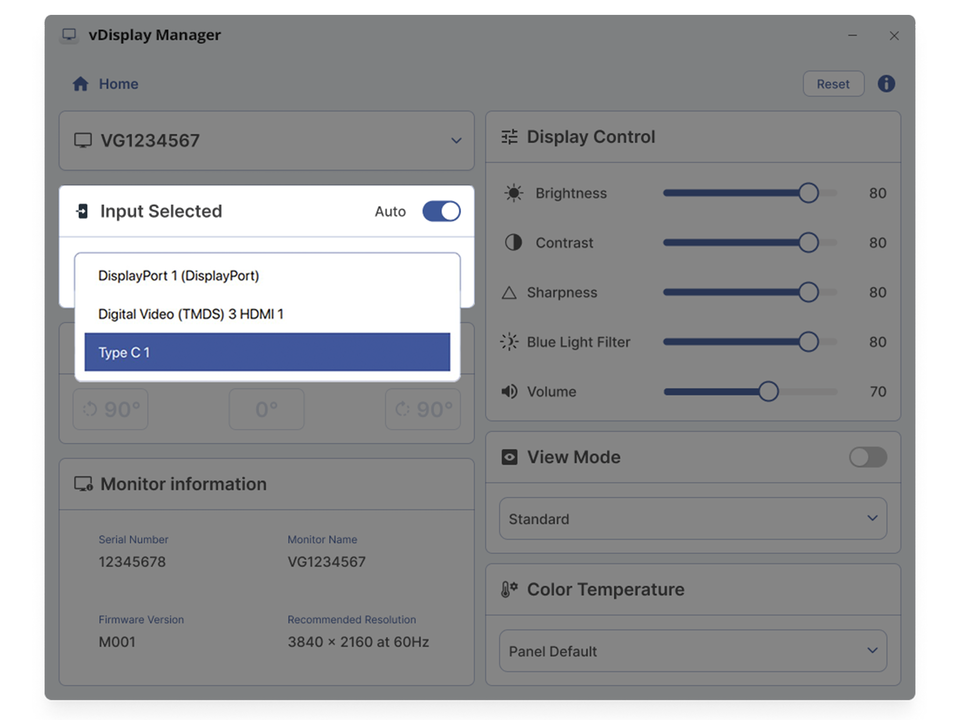Click the Color Temperature thermometer icon
Image resolution: width=960 pixels, height=720 pixels.
509,590
